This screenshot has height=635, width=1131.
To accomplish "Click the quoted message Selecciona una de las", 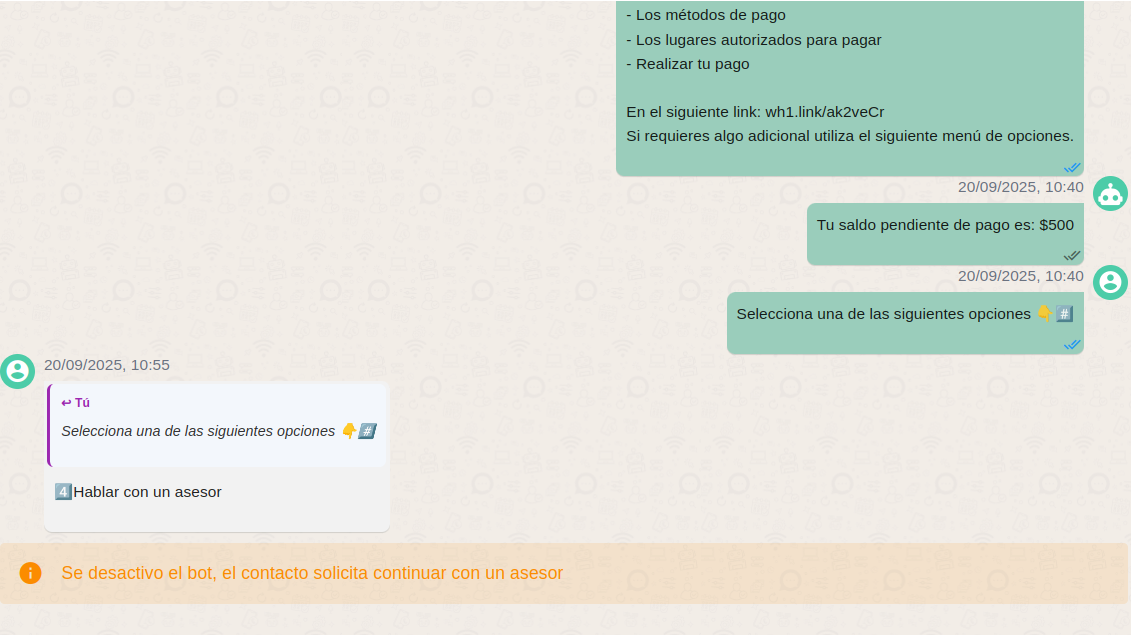I will coord(198,431).
